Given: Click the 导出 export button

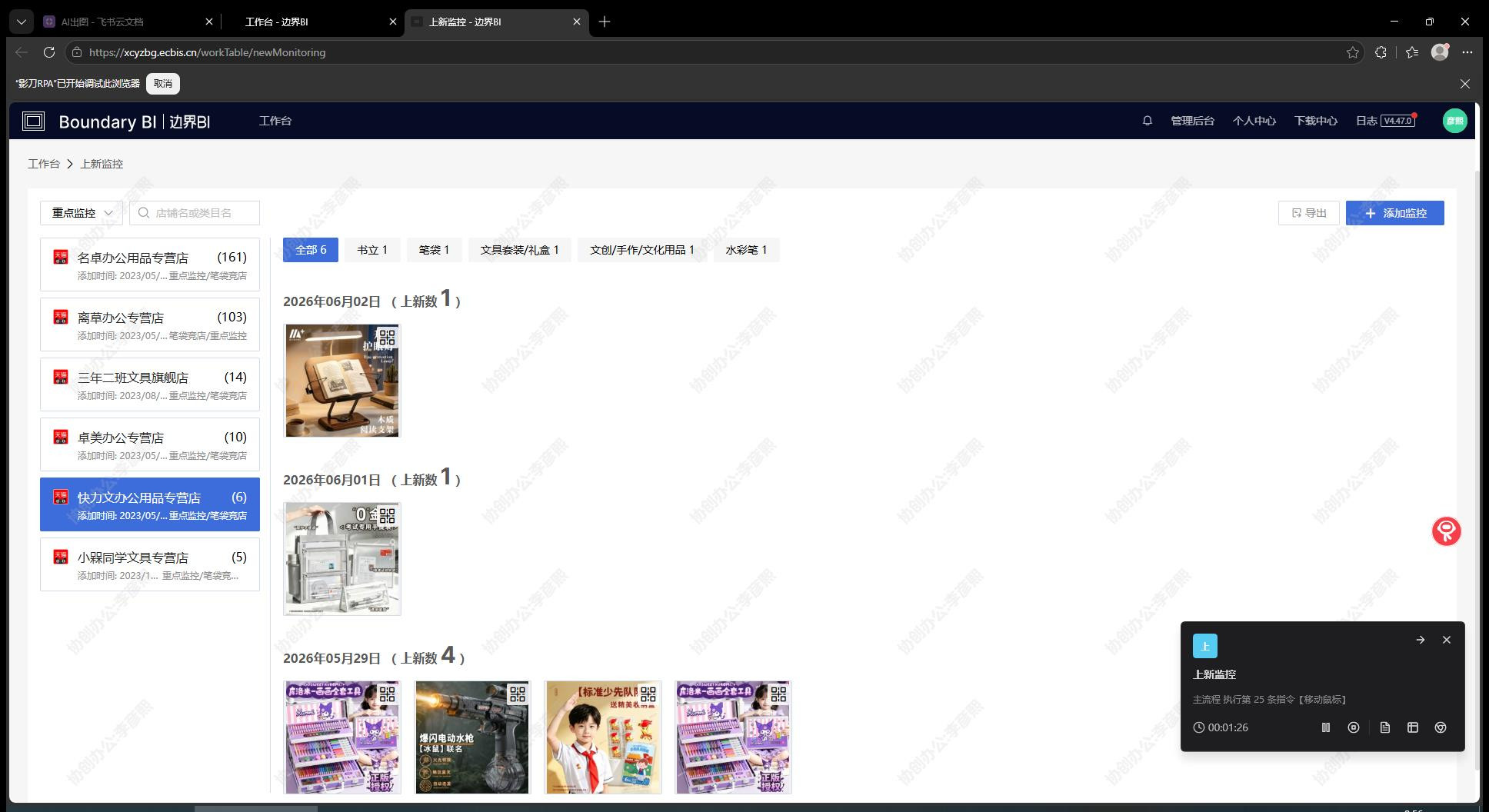Looking at the screenshot, I should [x=1309, y=213].
